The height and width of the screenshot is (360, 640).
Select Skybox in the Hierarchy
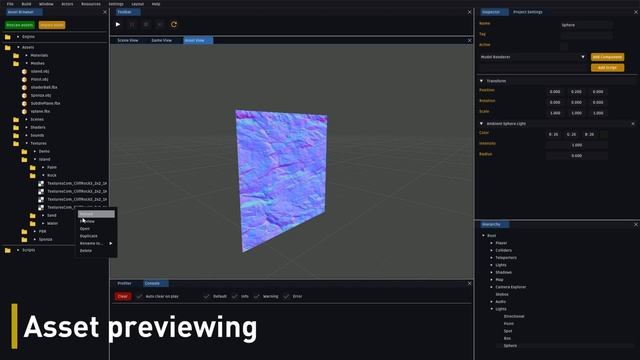pyautogui.click(x=502, y=294)
